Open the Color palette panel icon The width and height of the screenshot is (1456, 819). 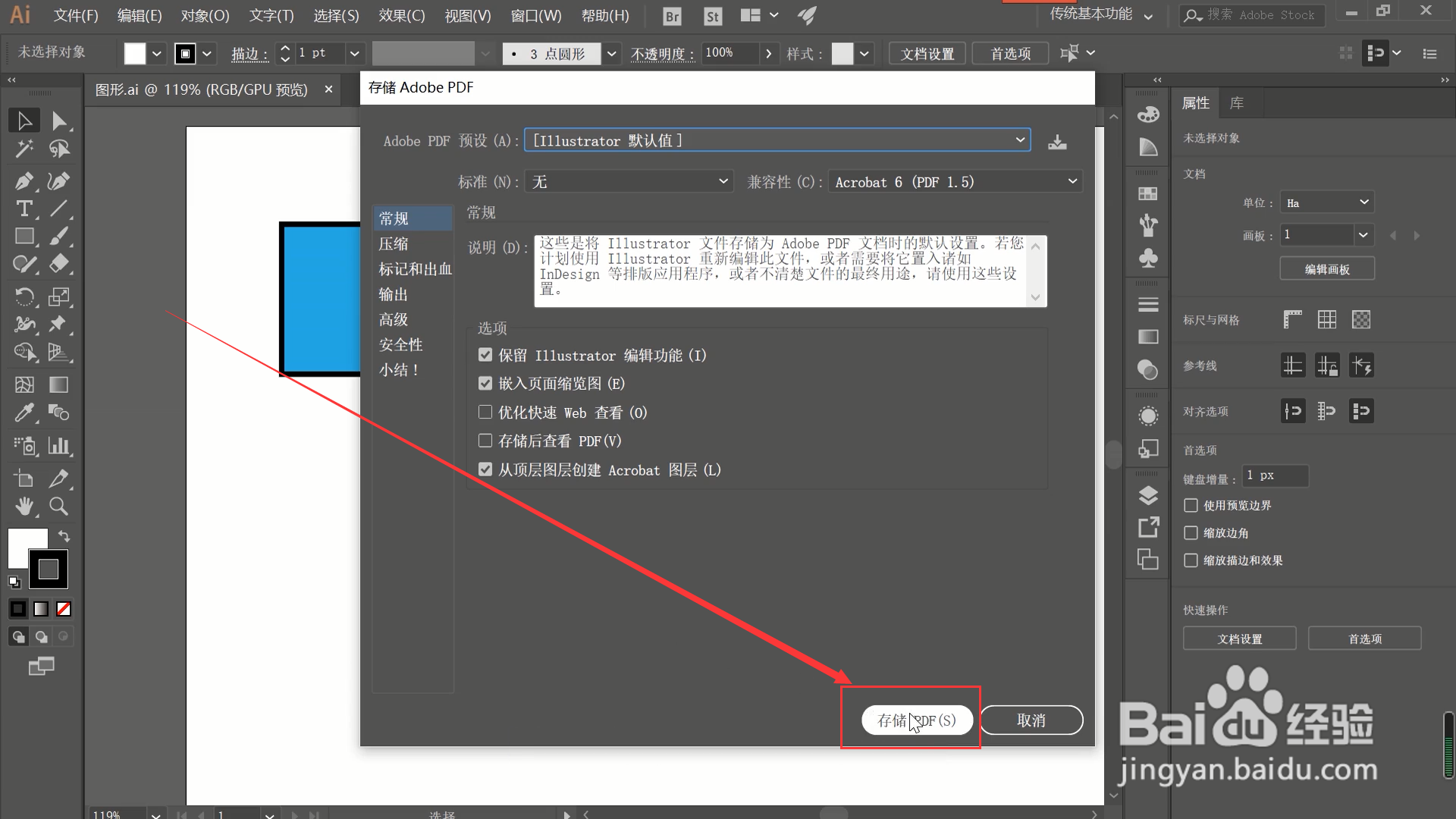[1148, 115]
